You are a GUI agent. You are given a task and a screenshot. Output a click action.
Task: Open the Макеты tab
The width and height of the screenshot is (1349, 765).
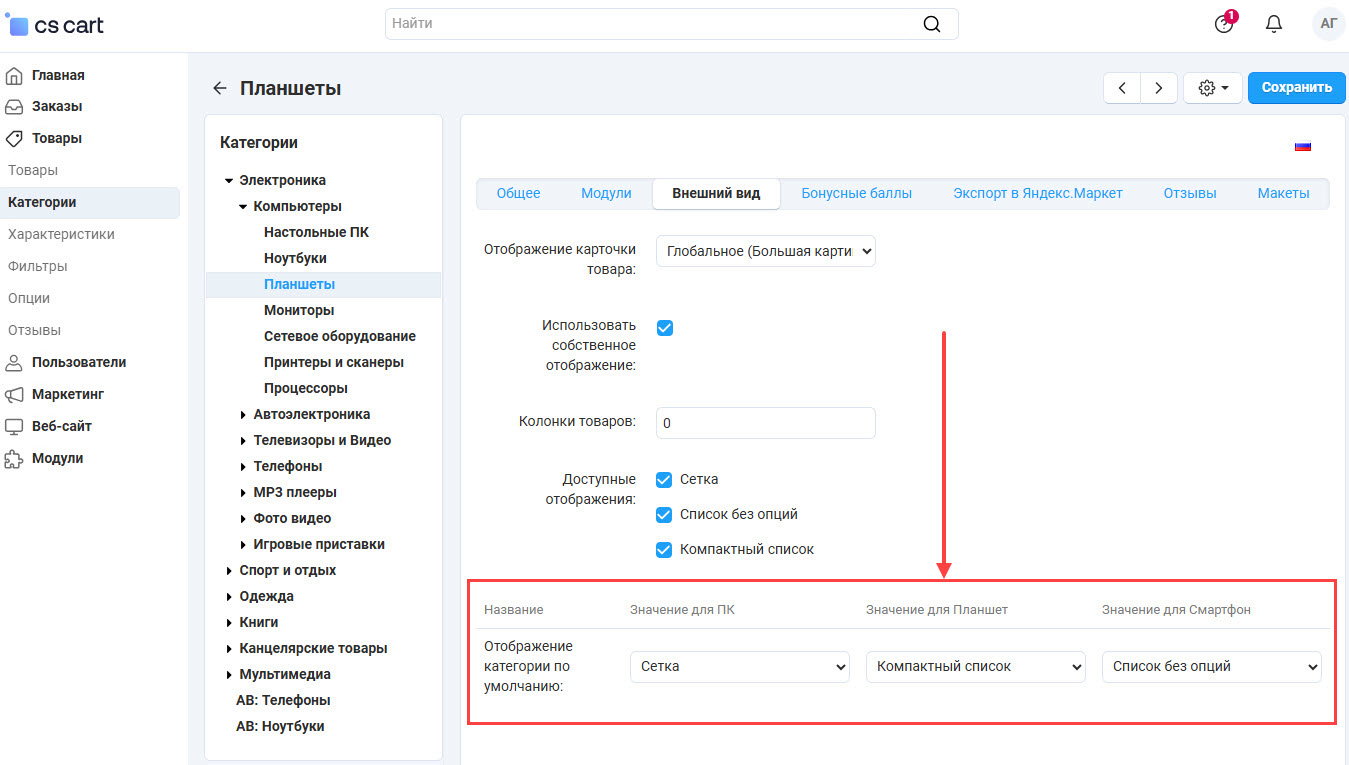[1283, 194]
